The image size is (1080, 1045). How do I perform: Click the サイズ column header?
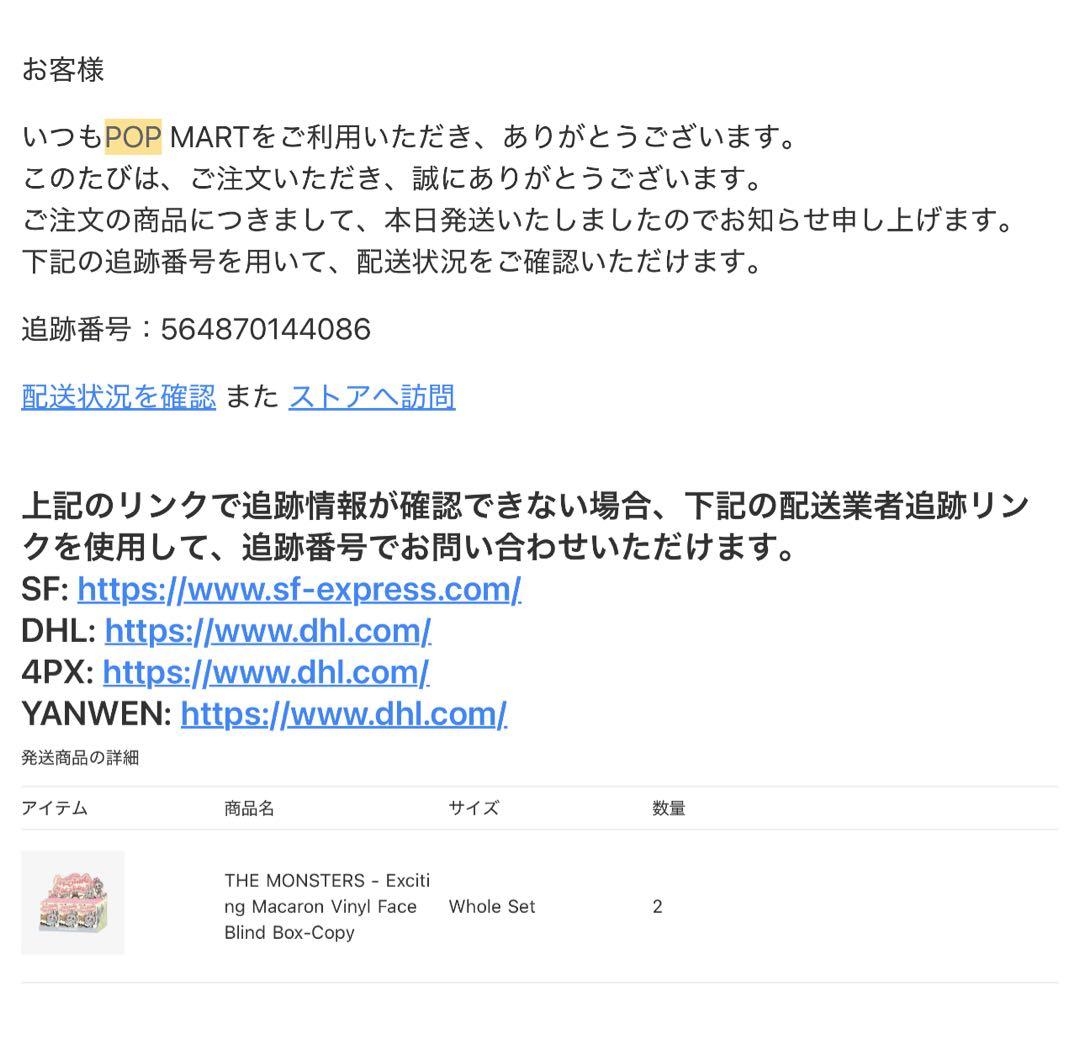click(x=474, y=808)
